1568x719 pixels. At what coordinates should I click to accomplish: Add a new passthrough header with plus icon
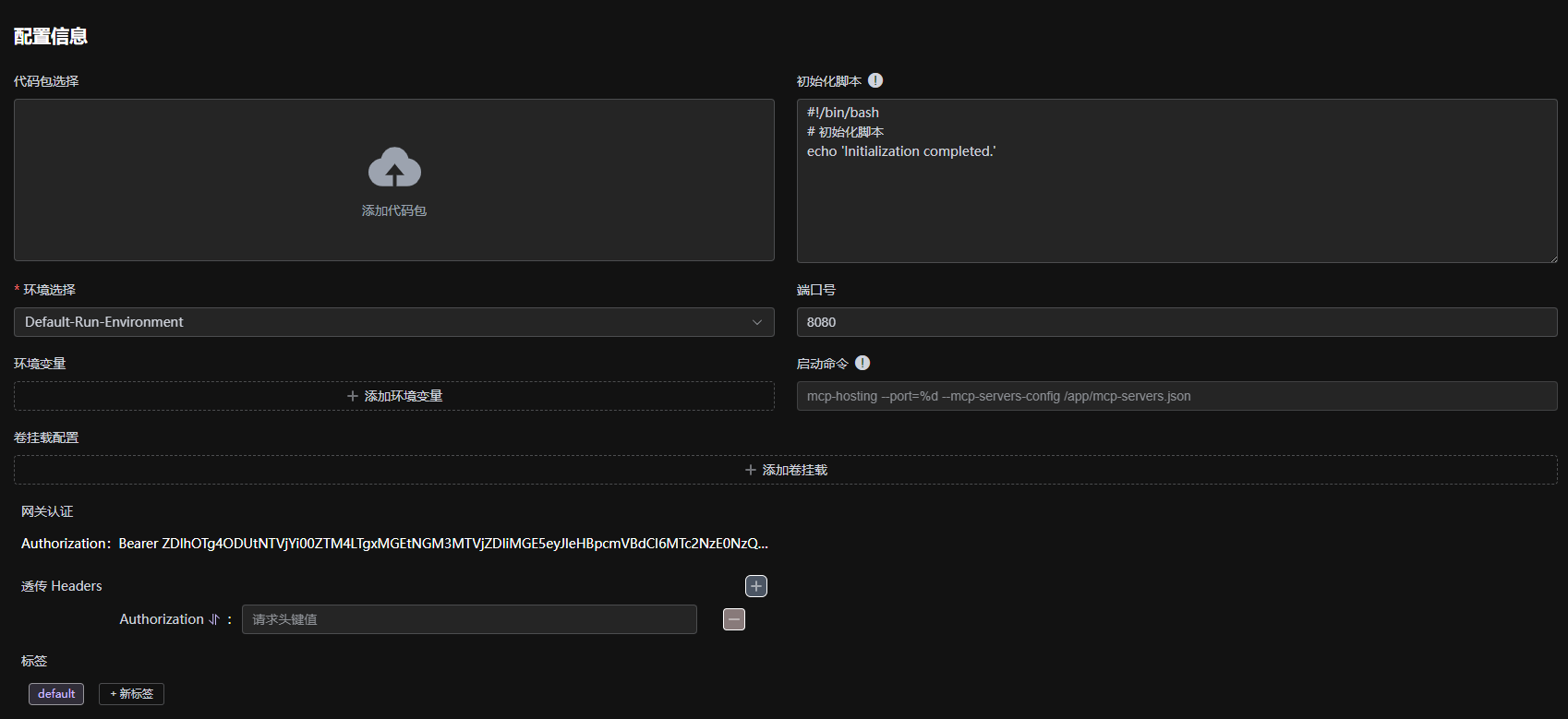coord(756,586)
